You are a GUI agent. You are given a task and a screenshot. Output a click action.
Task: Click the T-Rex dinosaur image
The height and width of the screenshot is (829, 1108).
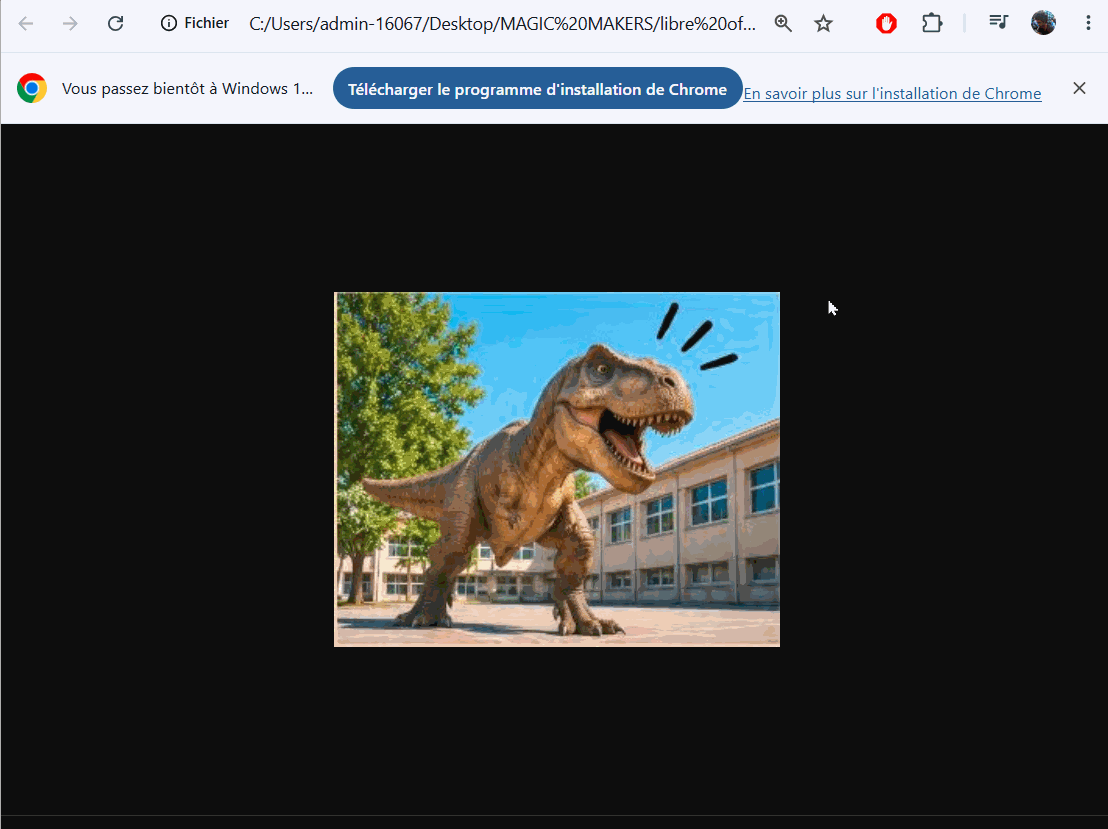click(x=557, y=469)
